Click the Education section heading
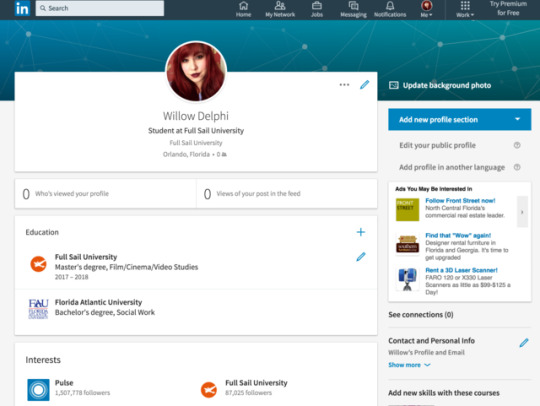 pyautogui.click(x=42, y=232)
